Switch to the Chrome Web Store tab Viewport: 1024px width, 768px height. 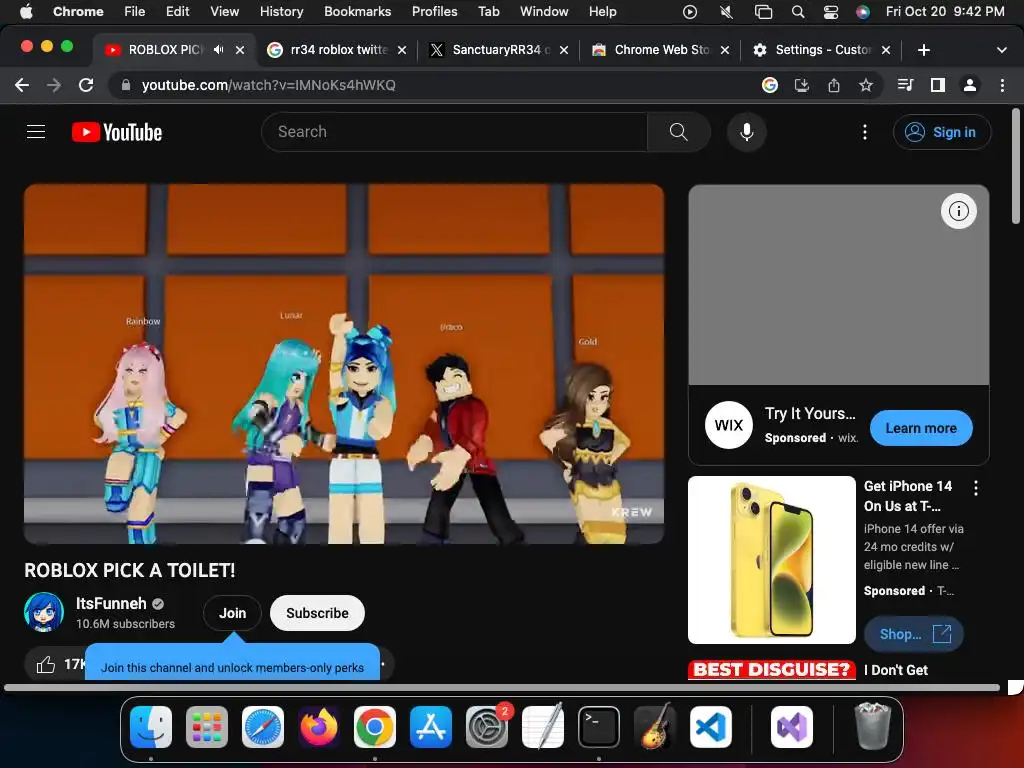click(660, 50)
